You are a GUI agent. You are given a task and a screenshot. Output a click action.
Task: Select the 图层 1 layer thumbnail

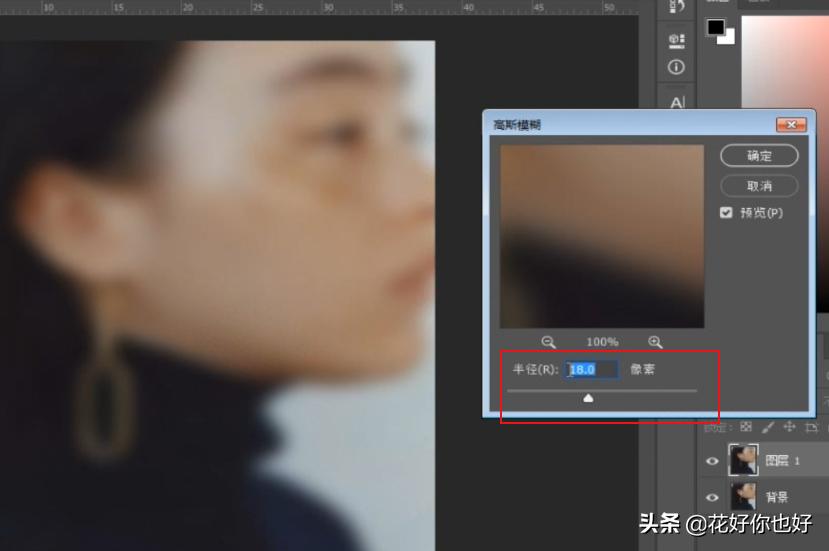(743, 460)
